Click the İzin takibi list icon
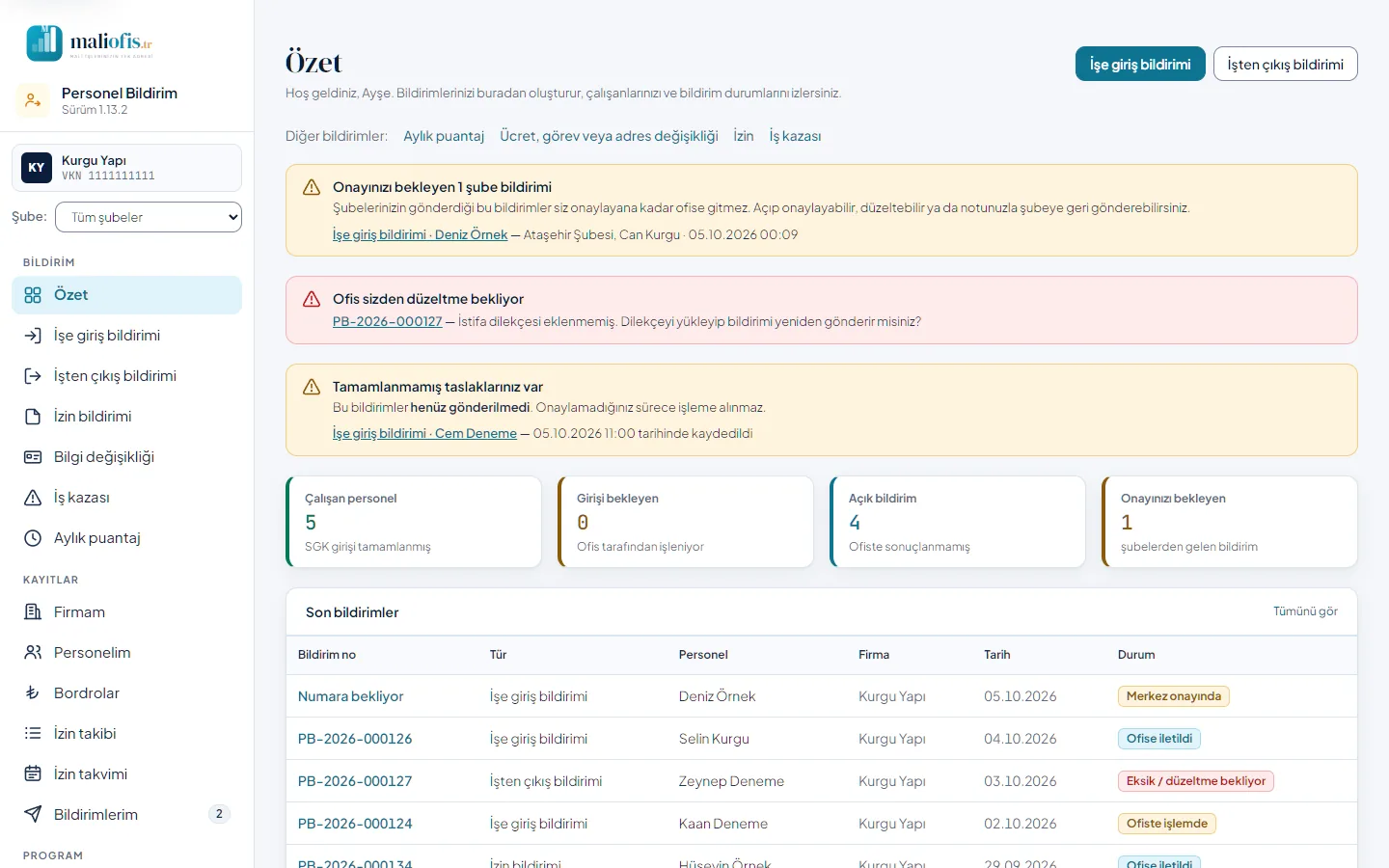Screen dimensions: 1389x868 tap(33, 734)
